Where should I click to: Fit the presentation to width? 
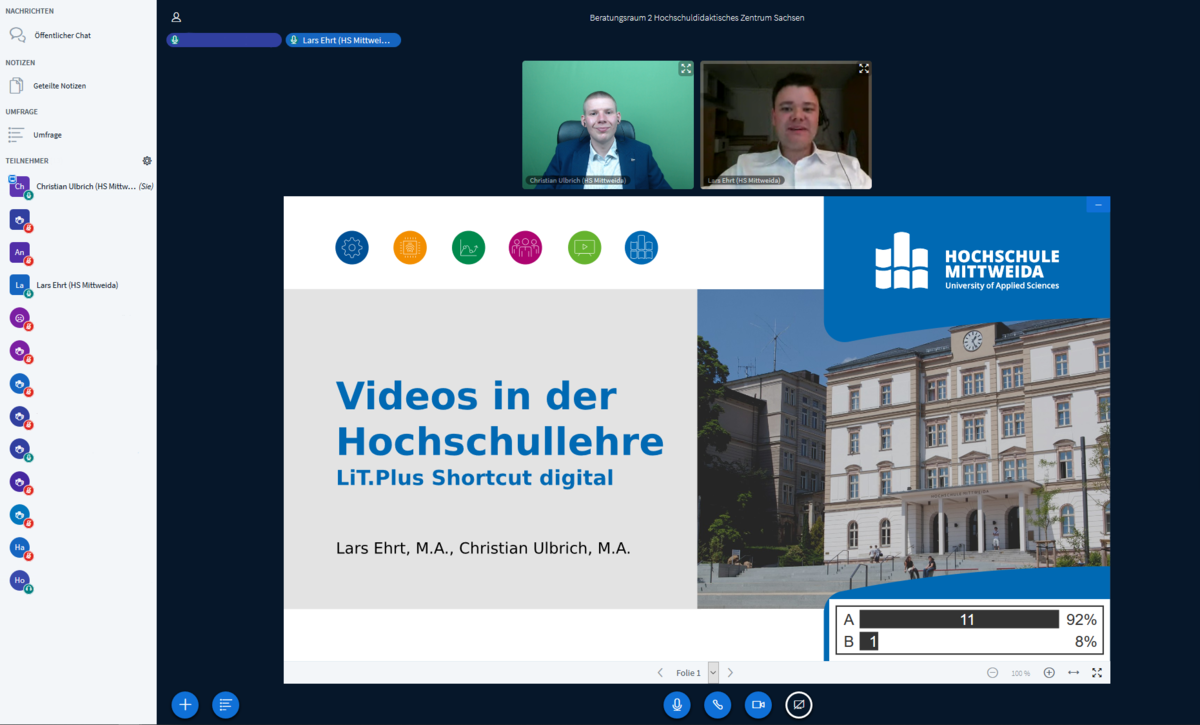coord(1073,673)
